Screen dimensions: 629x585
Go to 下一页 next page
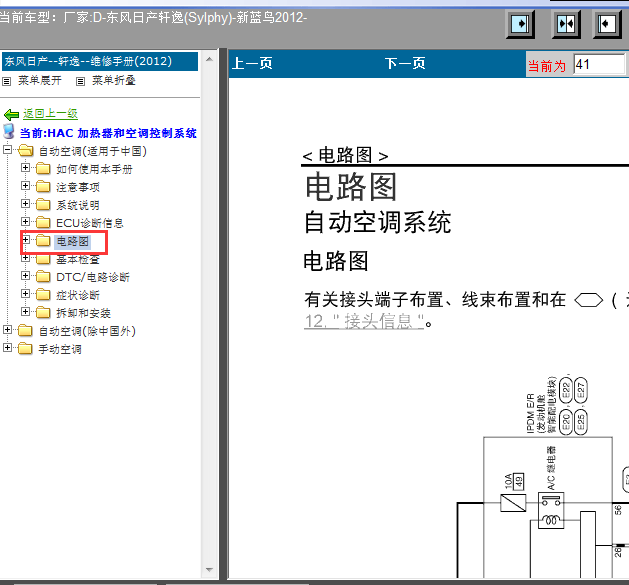point(405,63)
